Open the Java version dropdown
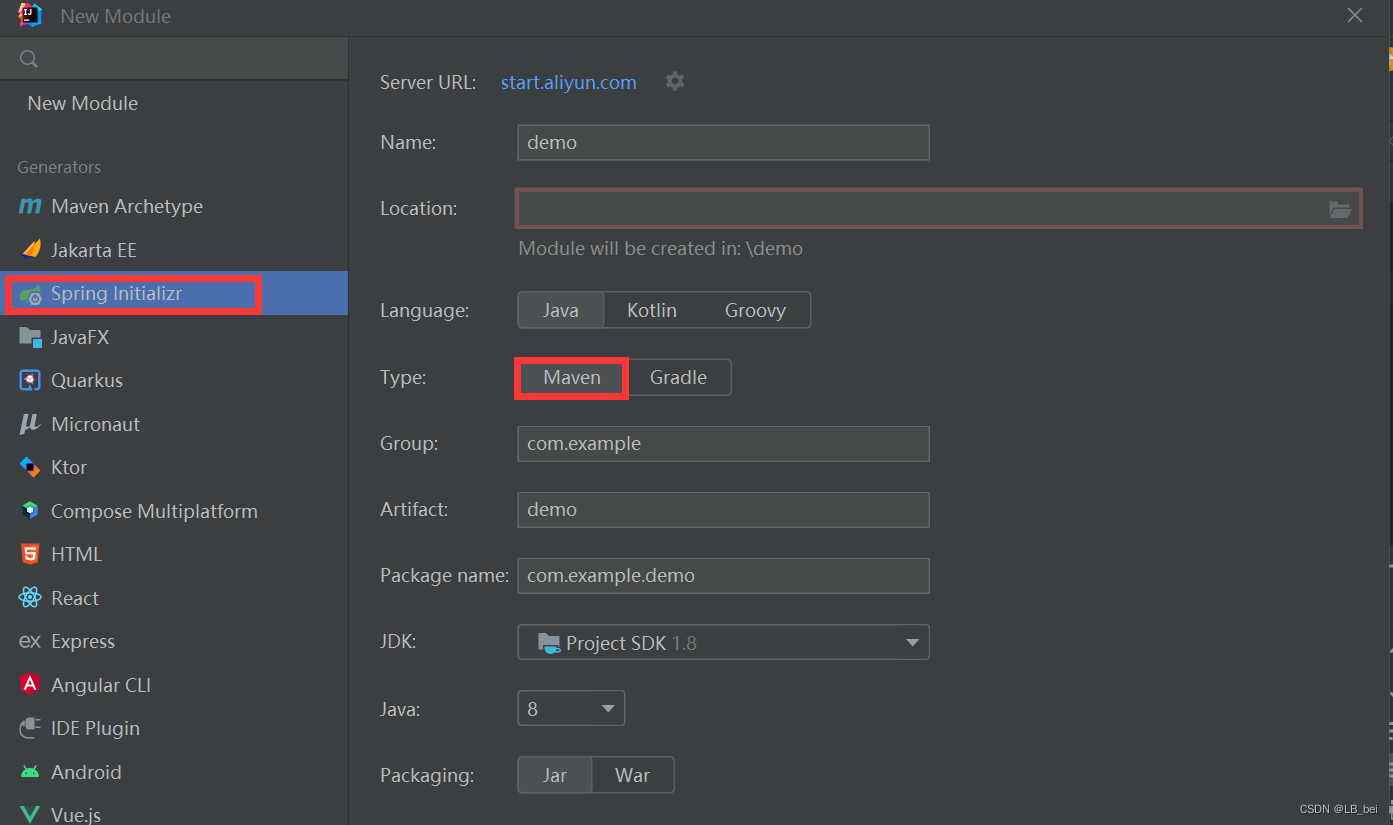This screenshot has height=825, width=1393. point(571,708)
